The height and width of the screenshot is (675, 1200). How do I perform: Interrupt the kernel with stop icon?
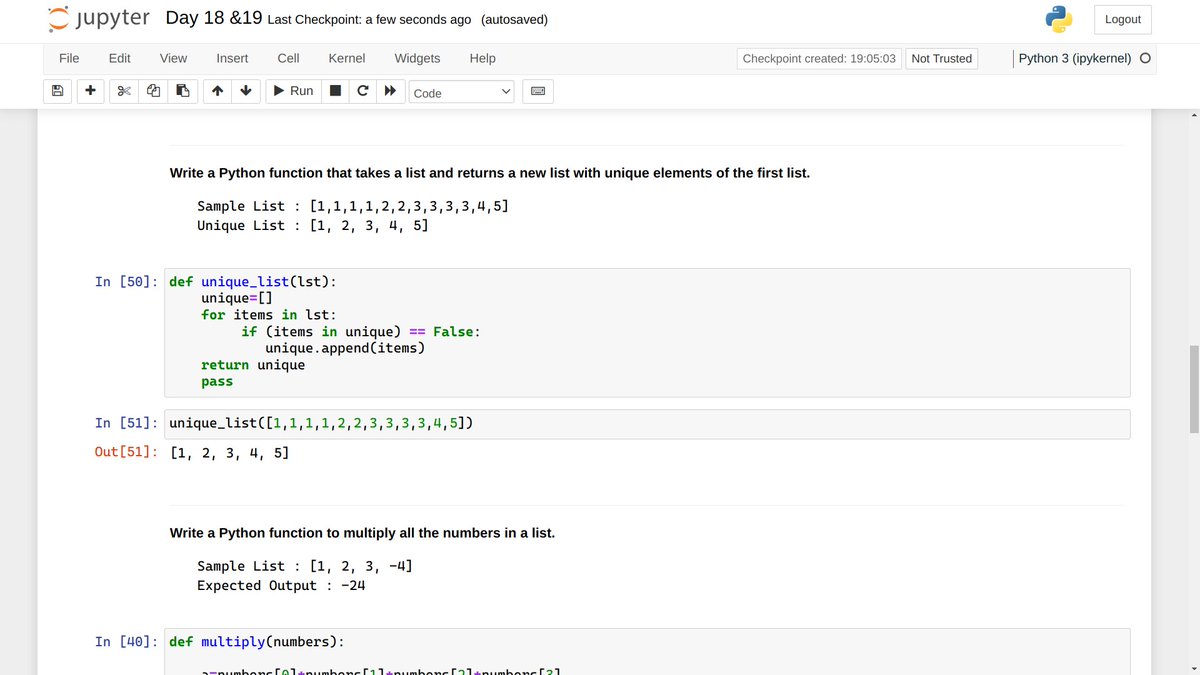tap(336, 91)
